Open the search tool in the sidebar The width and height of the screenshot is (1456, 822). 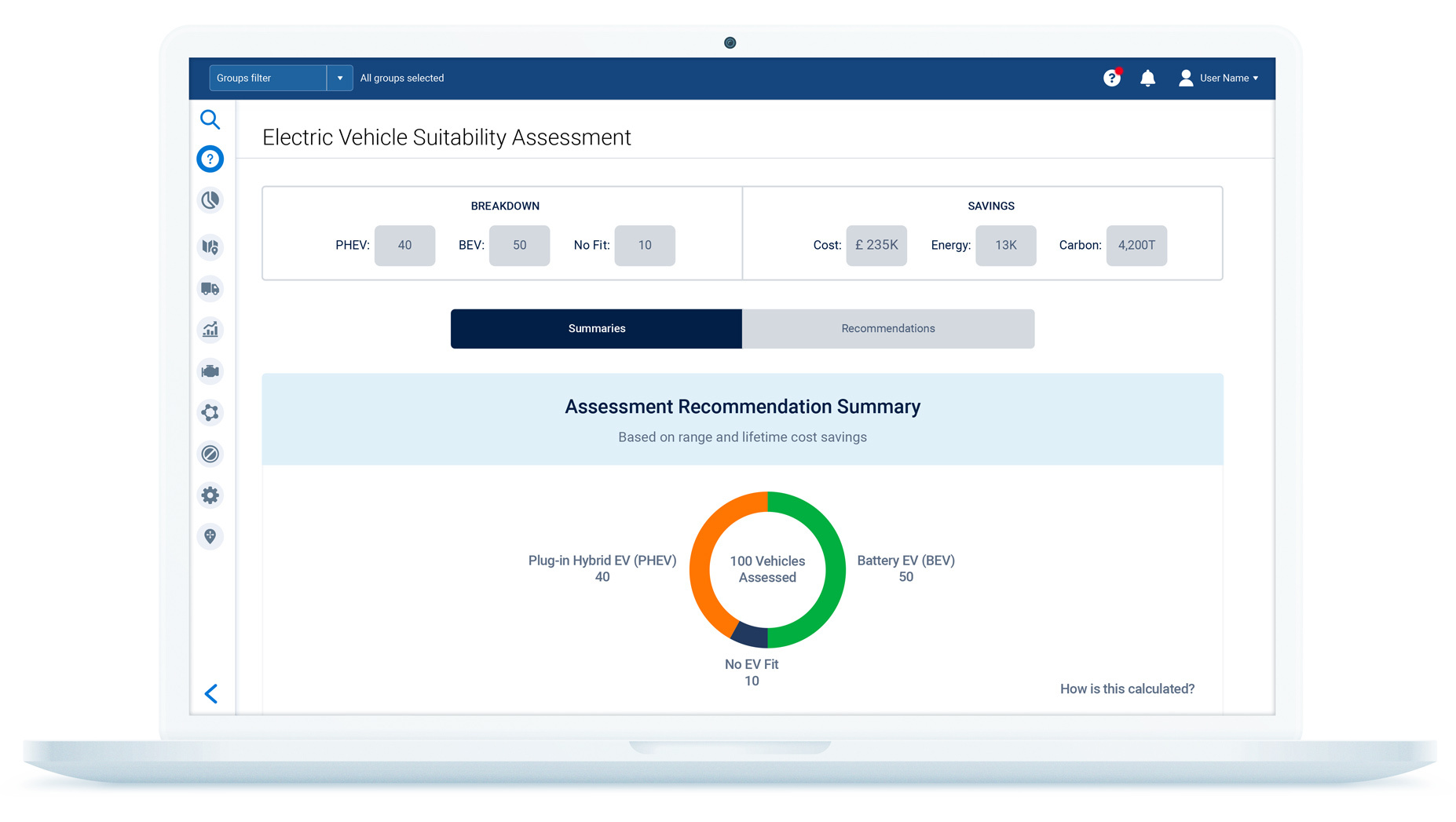[210, 119]
